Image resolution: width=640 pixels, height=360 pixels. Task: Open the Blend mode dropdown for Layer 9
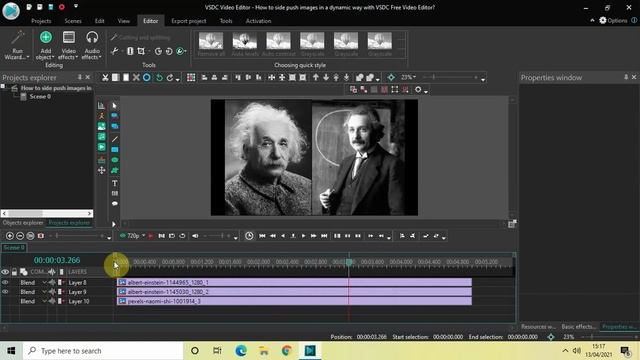pyautogui.click(x=44, y=292)
